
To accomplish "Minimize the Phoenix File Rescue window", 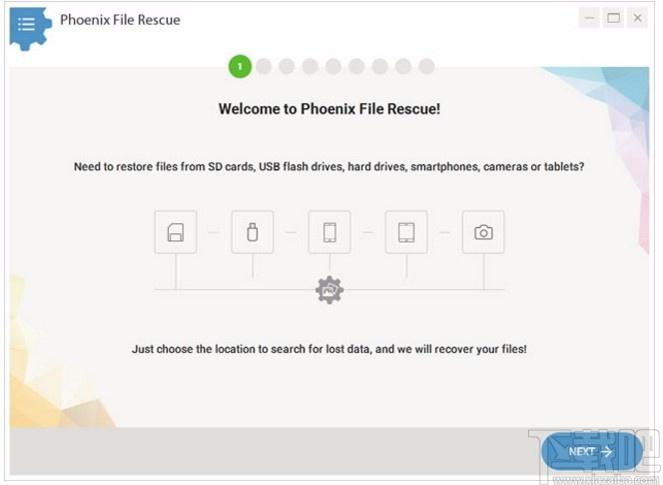I will 591,18.
